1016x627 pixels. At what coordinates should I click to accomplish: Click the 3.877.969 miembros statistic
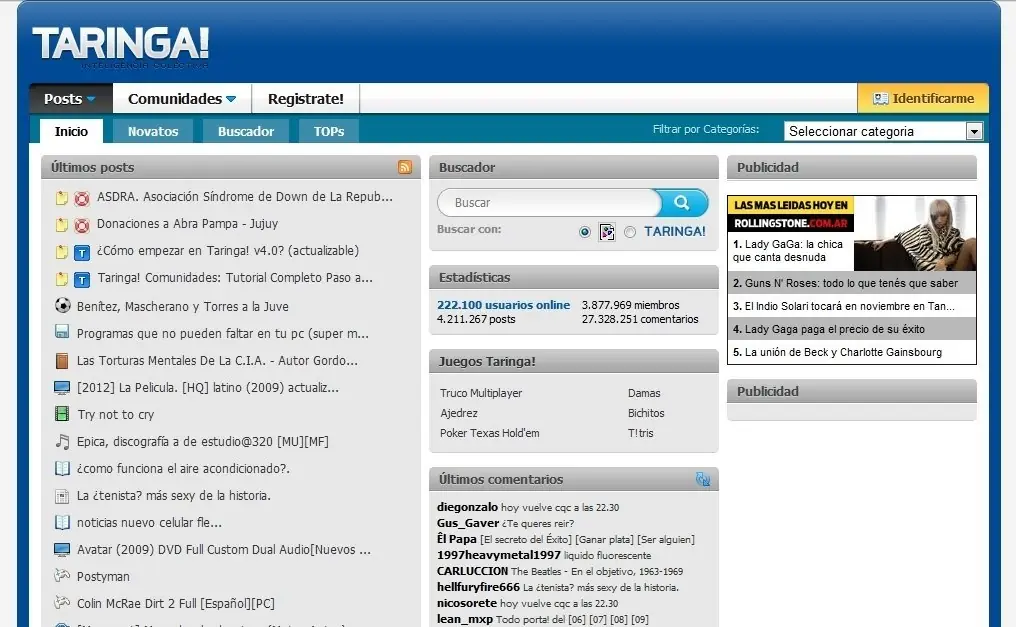[x=630, y=305]
